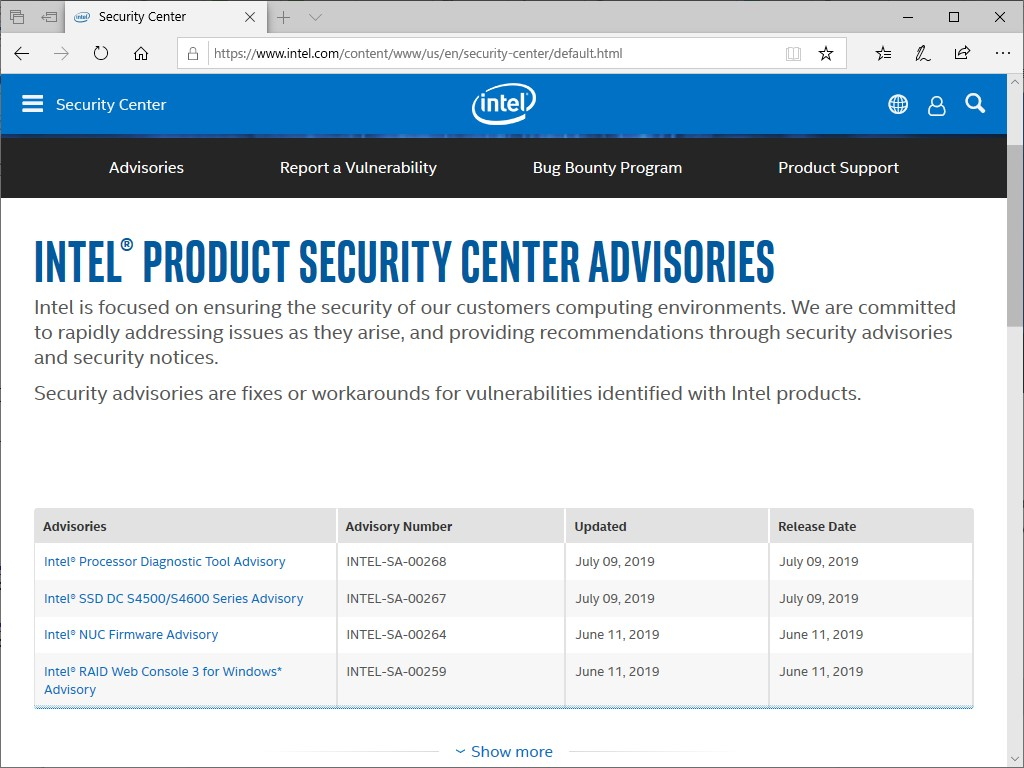Open the Intel NUC Firmware Advisory link
The image size is (1024, 768).
(130, 634)
